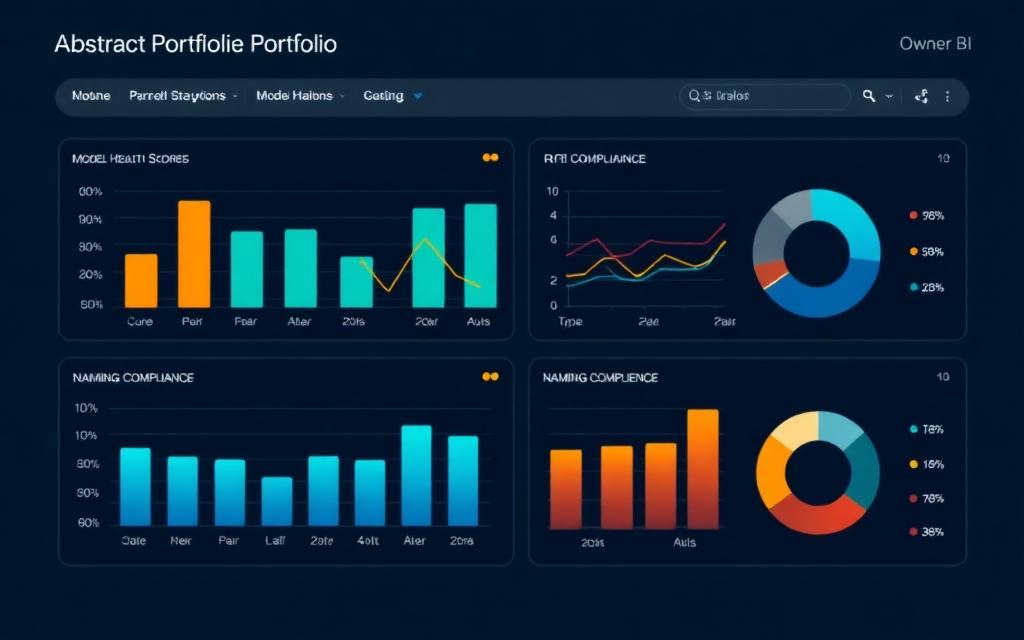Open the share nodes icon in toolbar
Image resolution: width=1024 pixels, height=640 pixels.
[921, 97]
